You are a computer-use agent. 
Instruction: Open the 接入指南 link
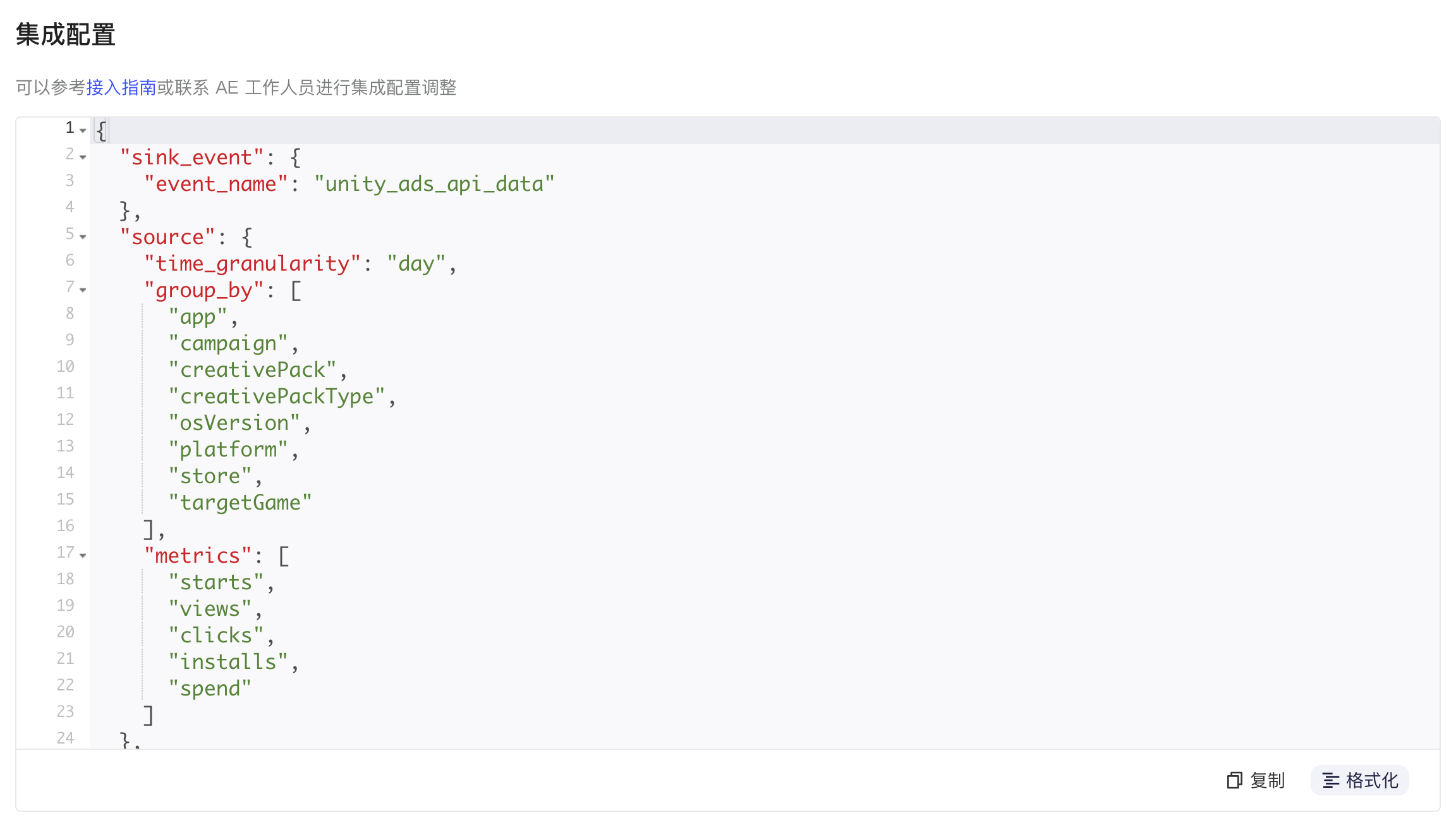(x=121, y=87)
